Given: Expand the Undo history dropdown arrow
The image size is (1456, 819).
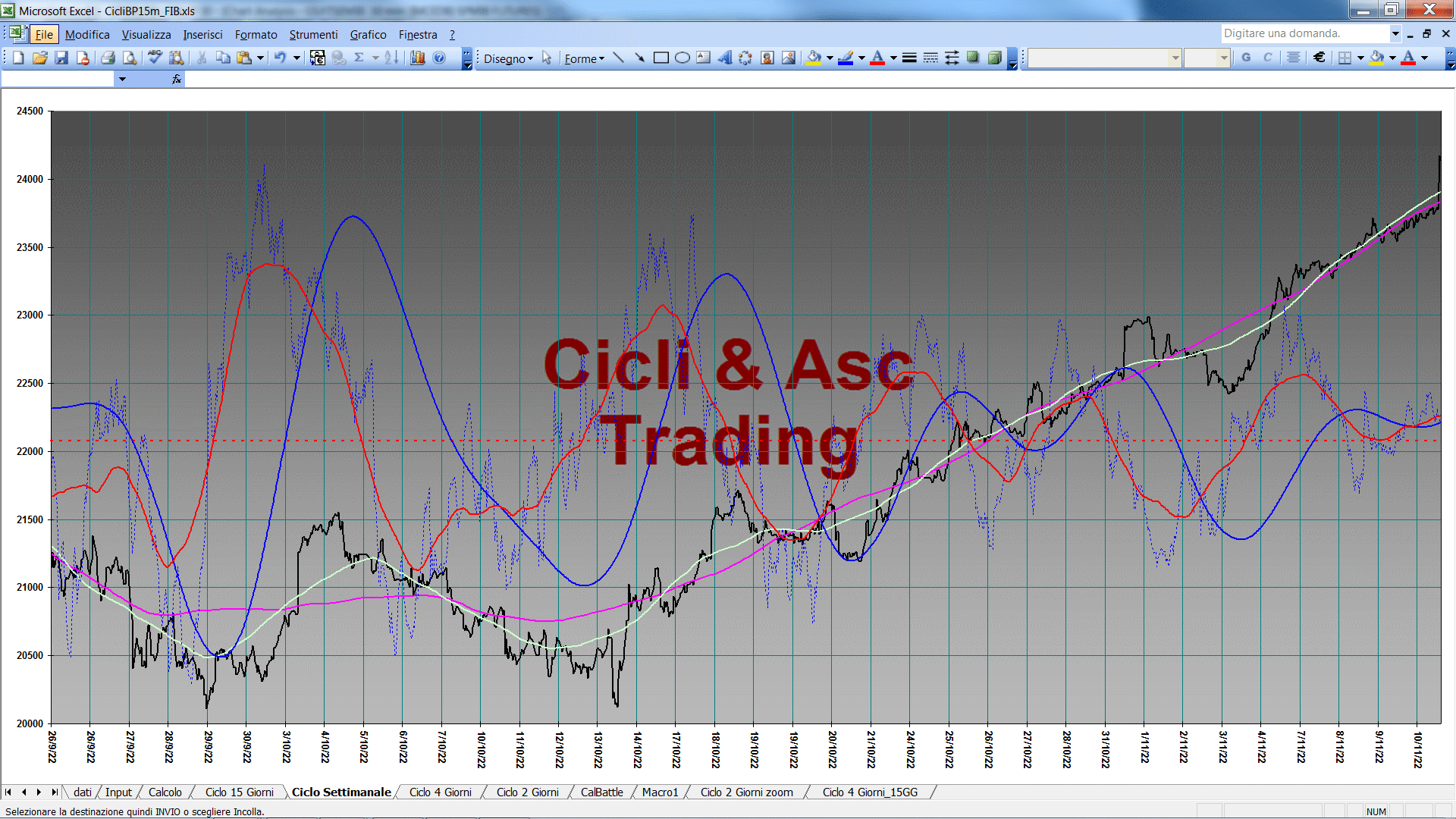Looking at the screenshot, I should pos(297,58).
